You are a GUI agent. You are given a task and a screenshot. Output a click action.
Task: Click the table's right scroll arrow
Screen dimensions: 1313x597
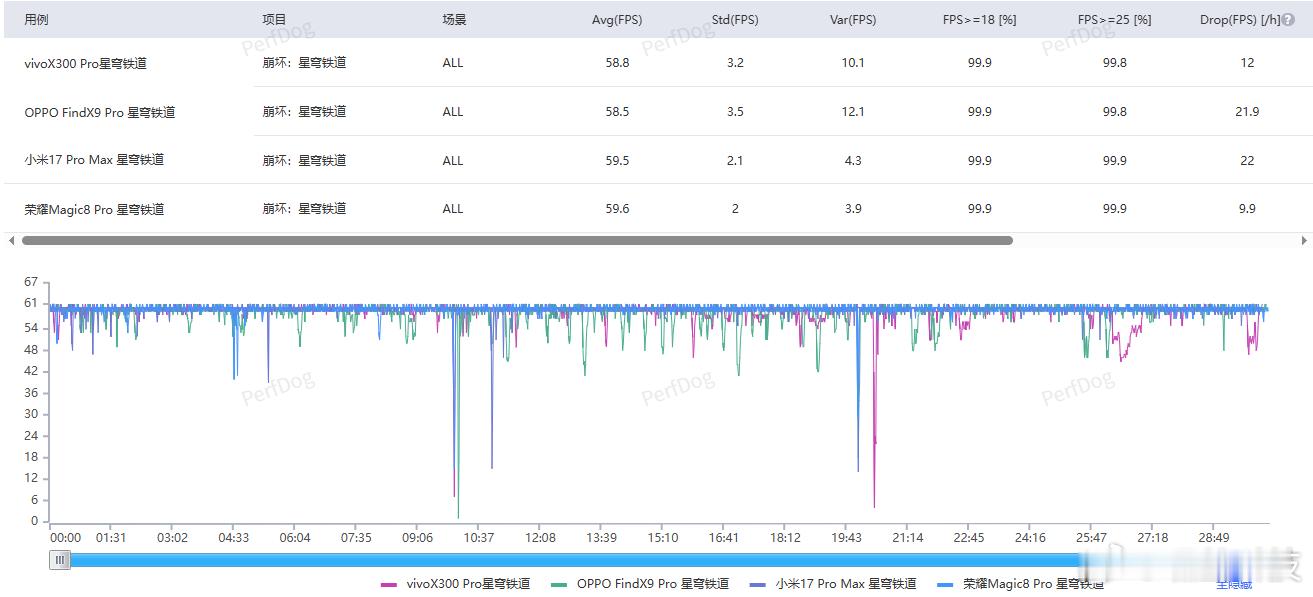tap(1304, 241)
